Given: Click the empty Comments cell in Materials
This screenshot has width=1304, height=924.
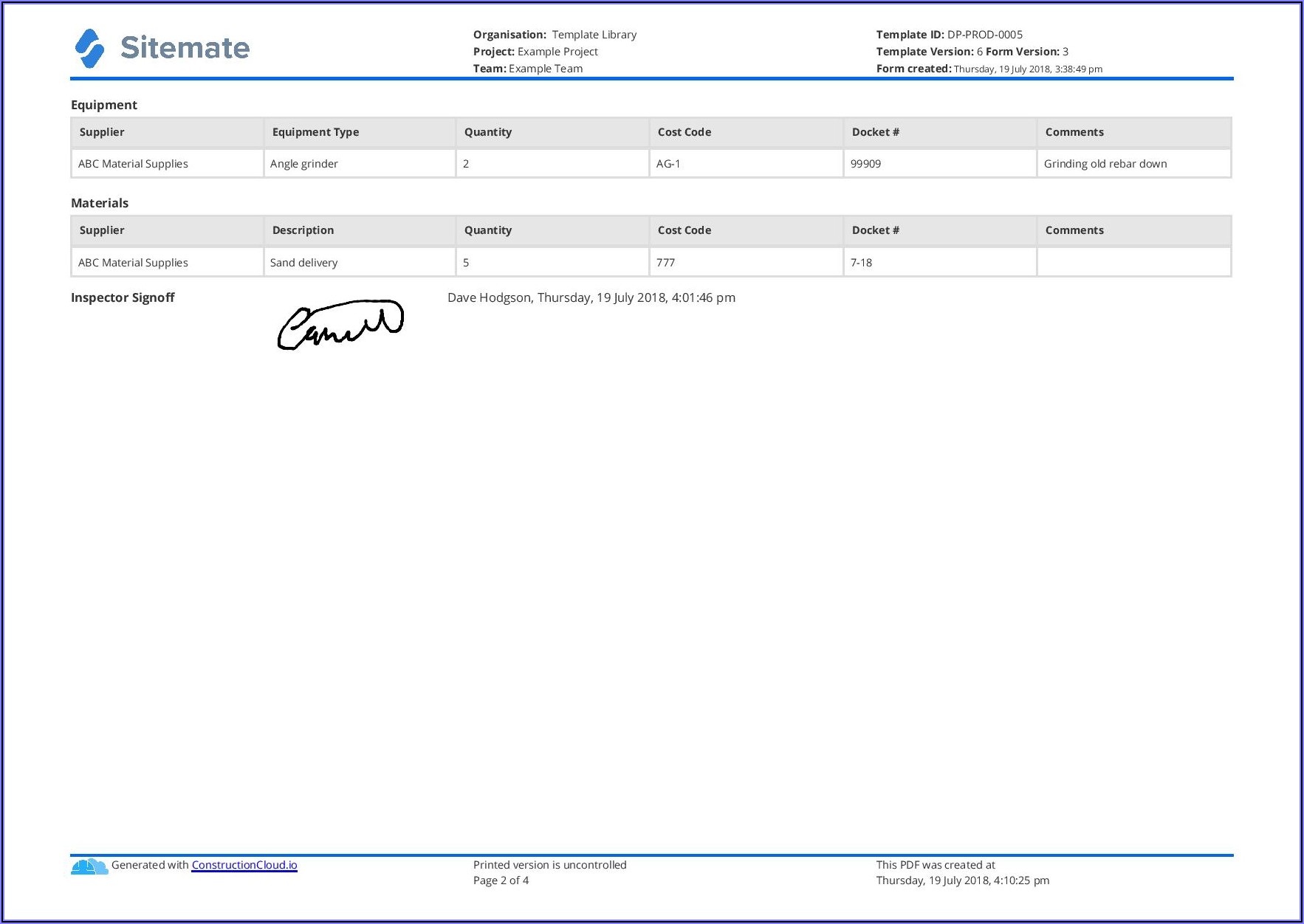Looking at the screenshot, I should pyautogui.click(x=1133, y=263).
